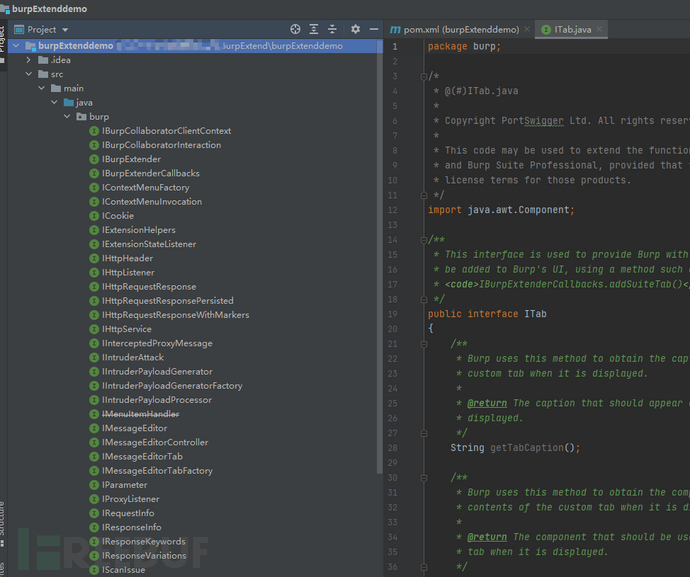The image size is (690, 577).
Task: Select IHttpRequestResponsePersisted in project tree
Action: [168, 301]
